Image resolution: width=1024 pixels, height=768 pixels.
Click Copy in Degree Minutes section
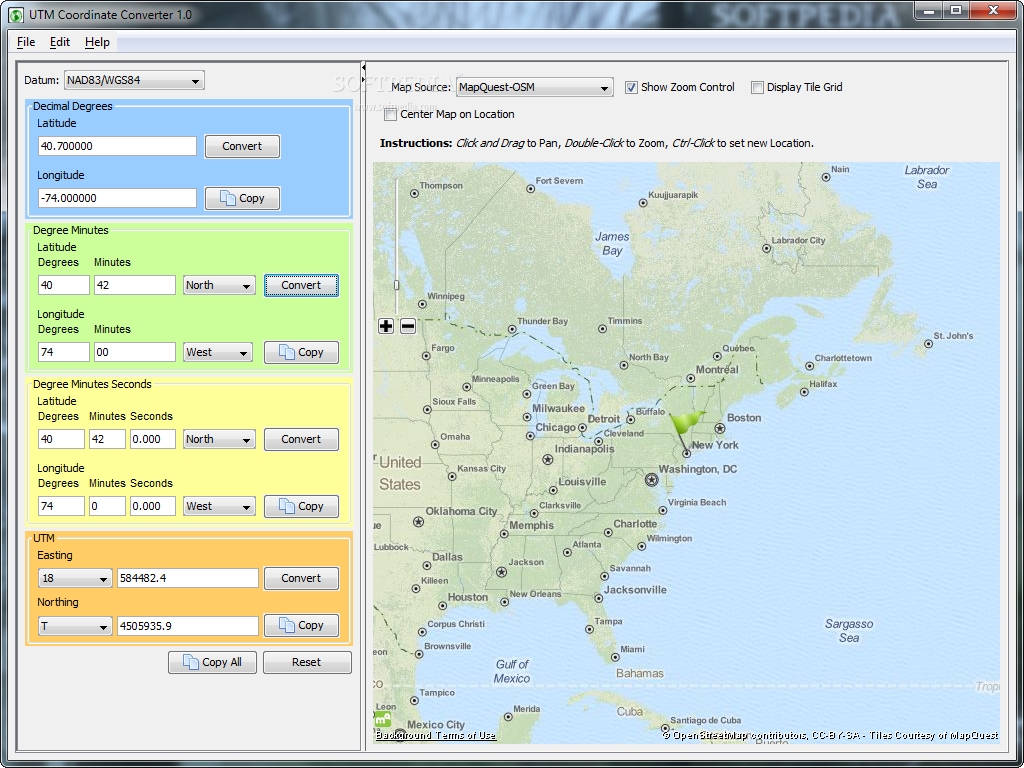click(x=301, y=353)
